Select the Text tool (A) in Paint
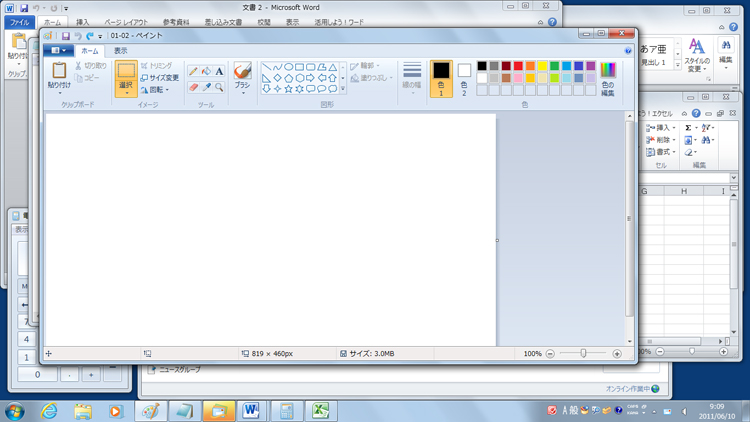This screenshot has height=422, width=750. 219,71
